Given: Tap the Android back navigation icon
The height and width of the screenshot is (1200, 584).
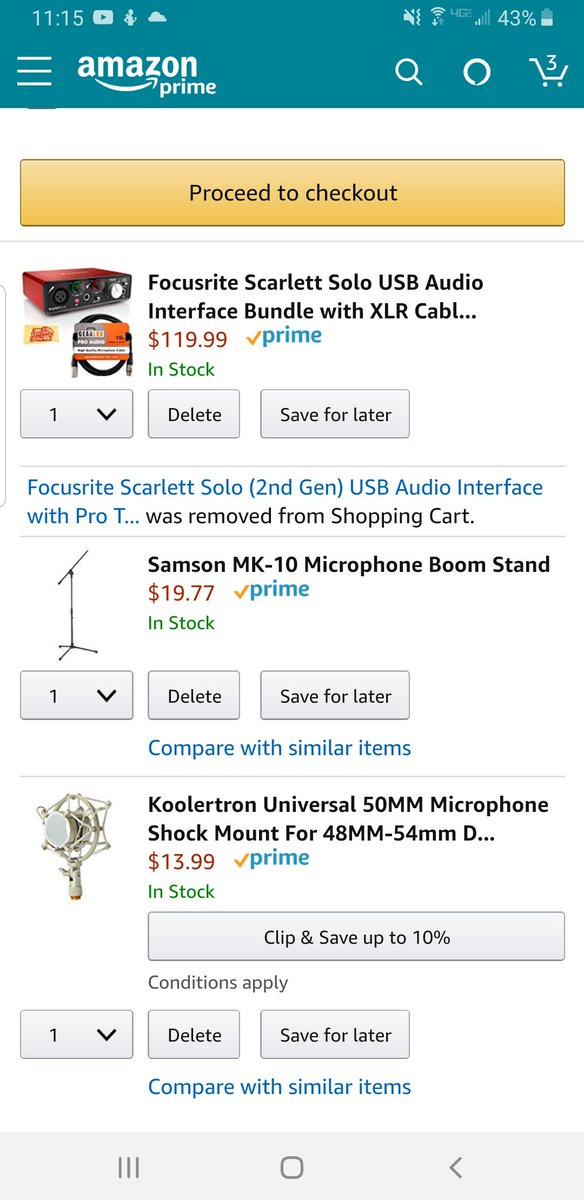Looking at the screenshot, I should point(456,1166).
